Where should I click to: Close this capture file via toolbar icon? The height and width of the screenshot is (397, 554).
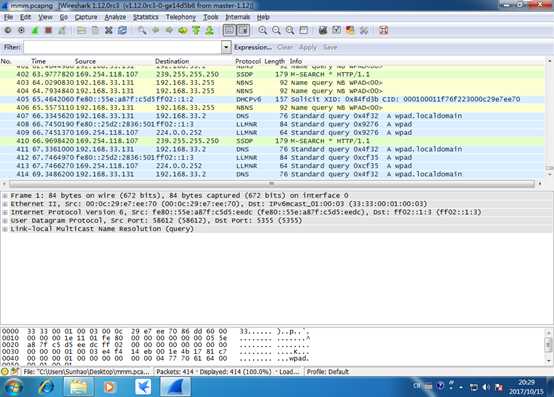(x=109, y=30)
